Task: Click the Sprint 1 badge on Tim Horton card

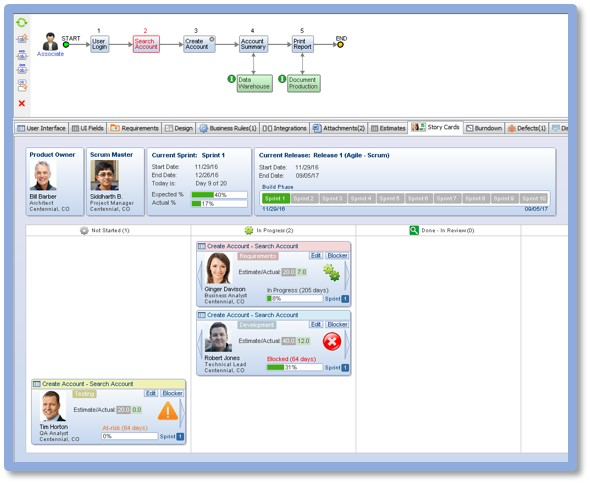Action: pos(180,437)
